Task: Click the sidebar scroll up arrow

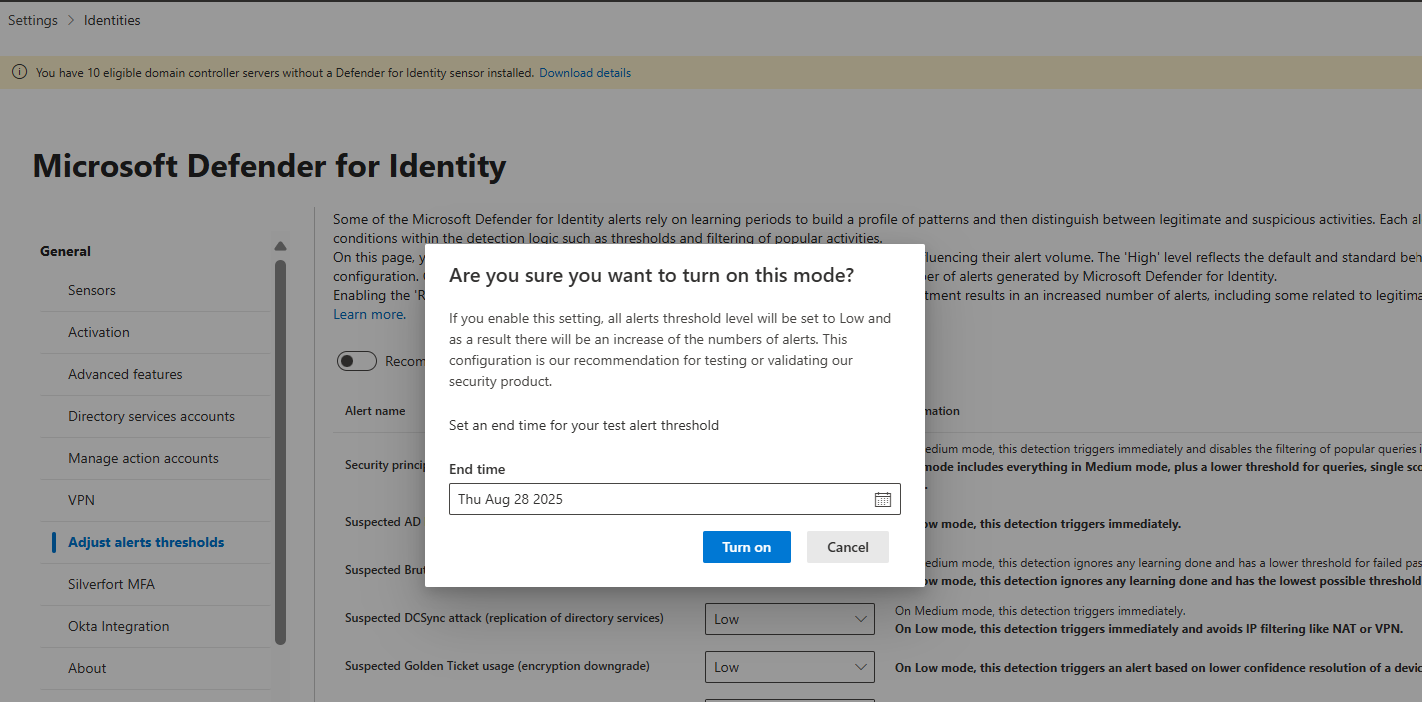Action: pyautogui.click(x=280, y=247)
